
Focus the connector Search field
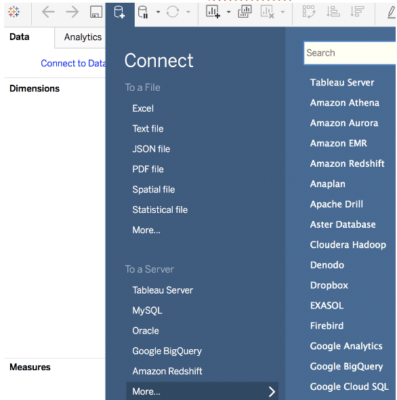click(x=350, y=53)
